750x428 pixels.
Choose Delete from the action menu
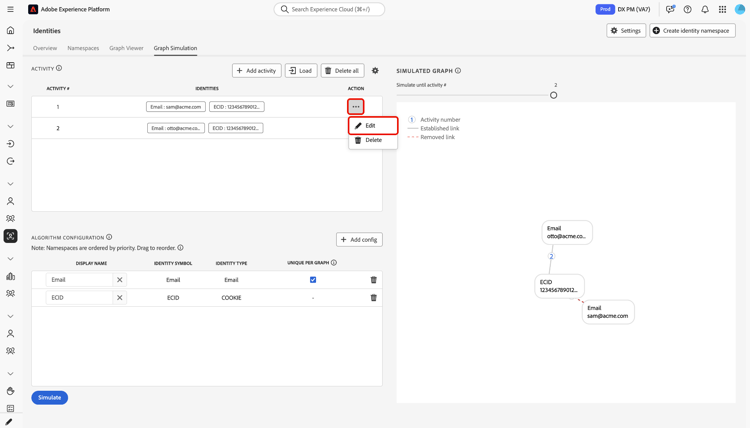[x=373, y=140]
